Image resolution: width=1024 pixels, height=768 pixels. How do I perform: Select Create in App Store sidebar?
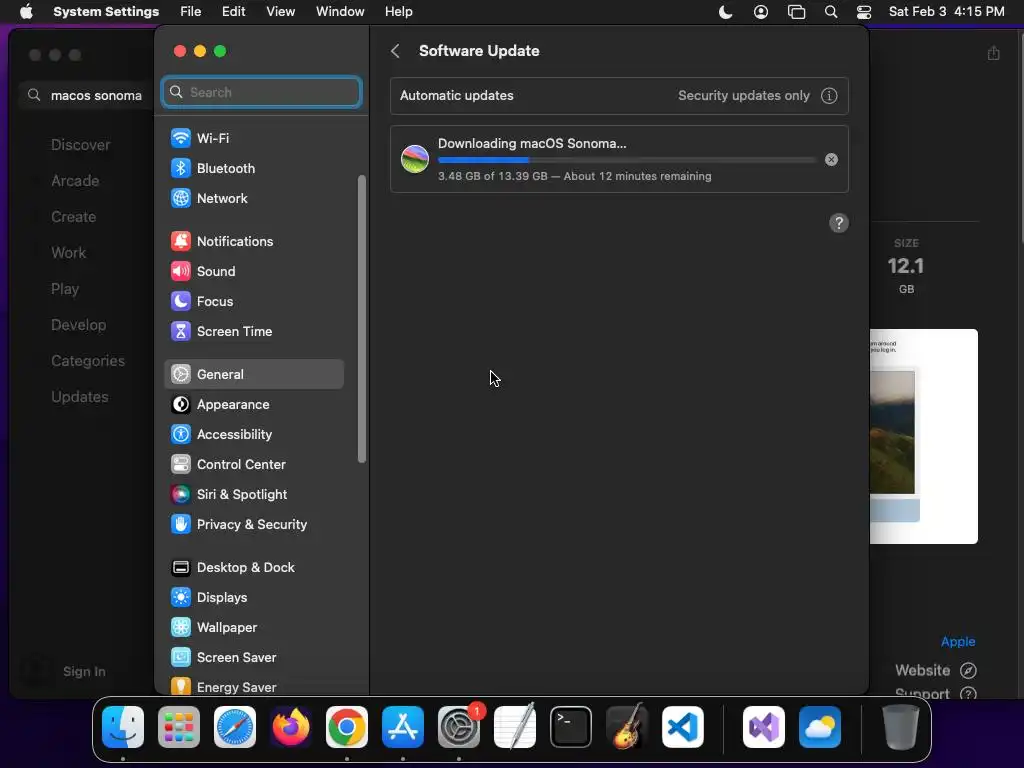(73, 217)
